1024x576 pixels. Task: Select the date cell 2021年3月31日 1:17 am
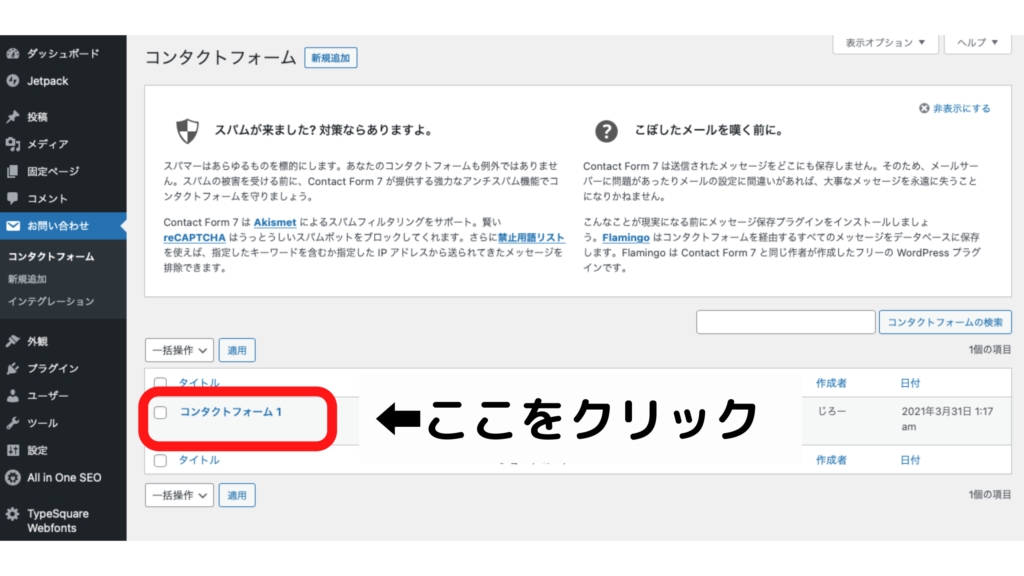947,419
